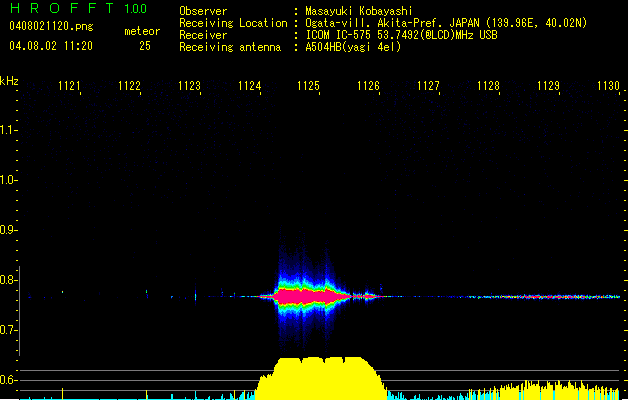
Task: Click the 1124 time axis marker
Action: [249, 86]
